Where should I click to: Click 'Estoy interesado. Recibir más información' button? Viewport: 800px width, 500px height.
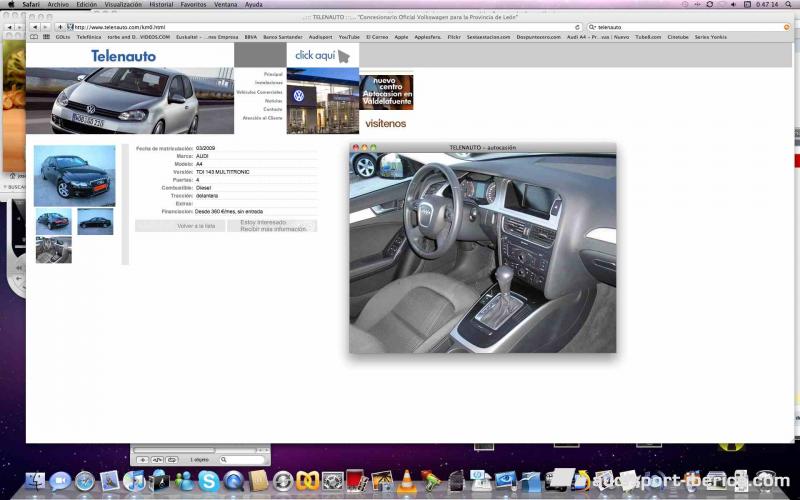[x=272, y=226]
